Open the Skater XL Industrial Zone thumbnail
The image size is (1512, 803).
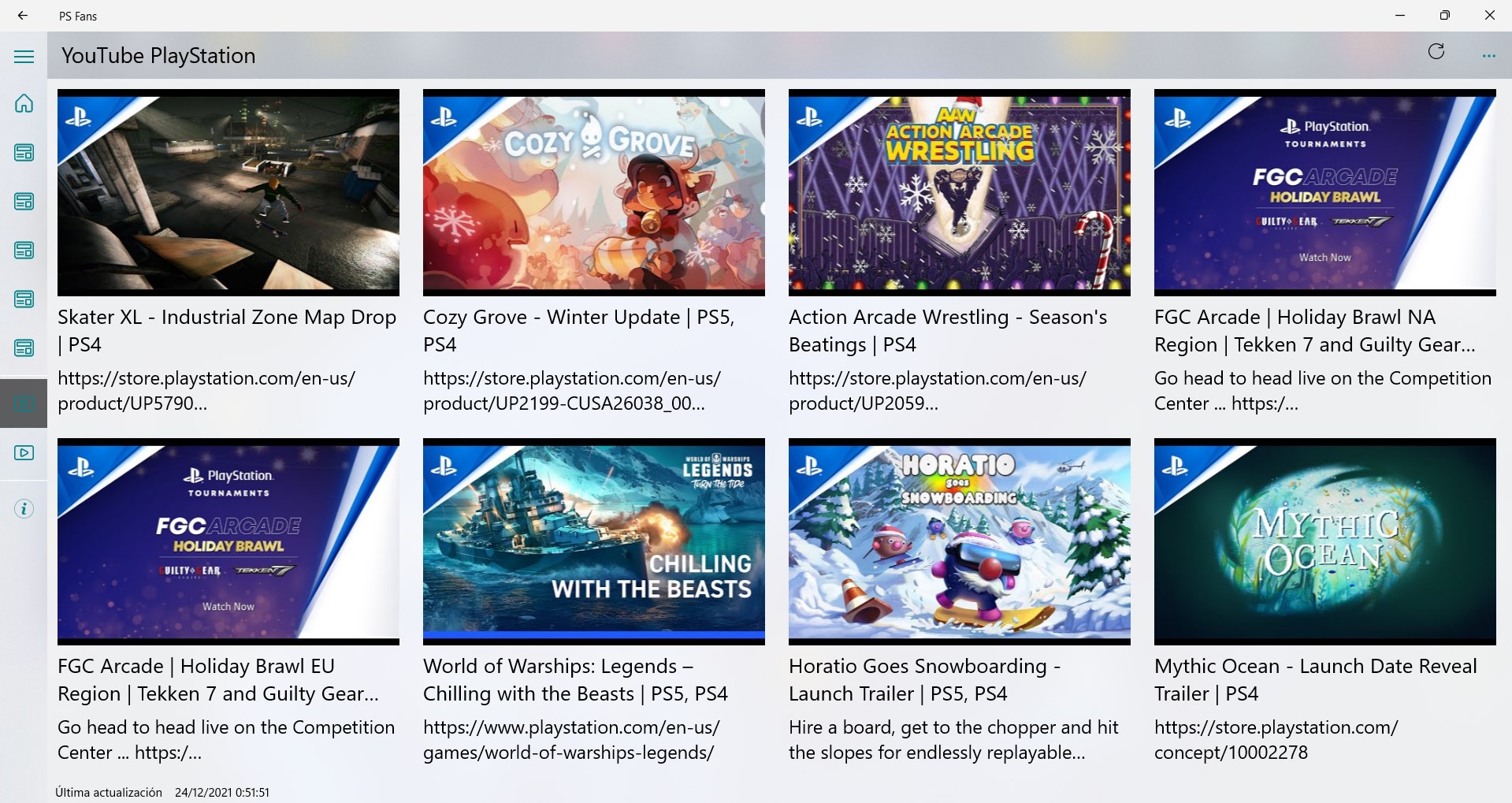(x=228, y=192)
